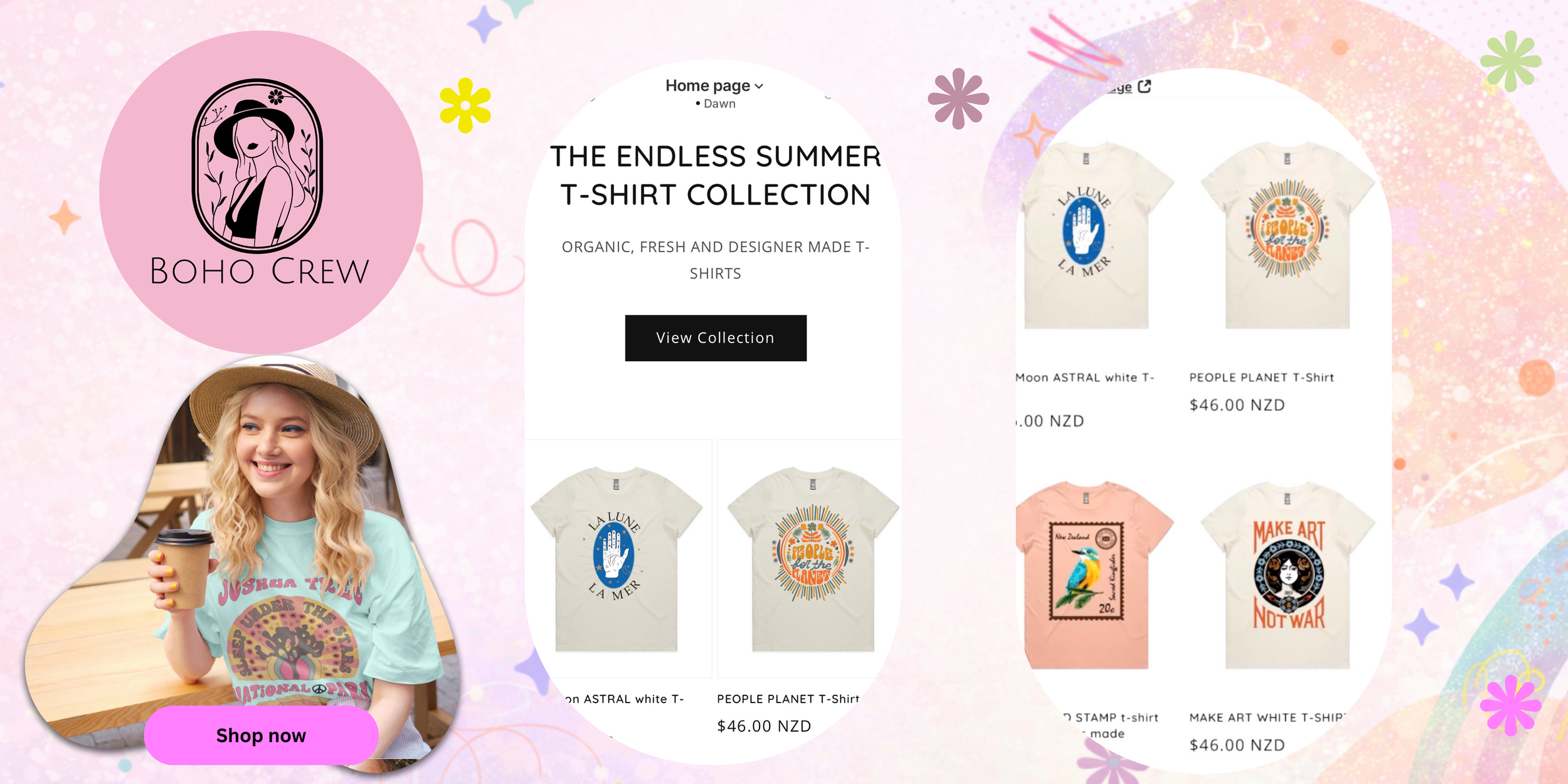The height and width of the screenshot is (784, 1568).
Task: Open the Home page dropdown
Action: 714,86
